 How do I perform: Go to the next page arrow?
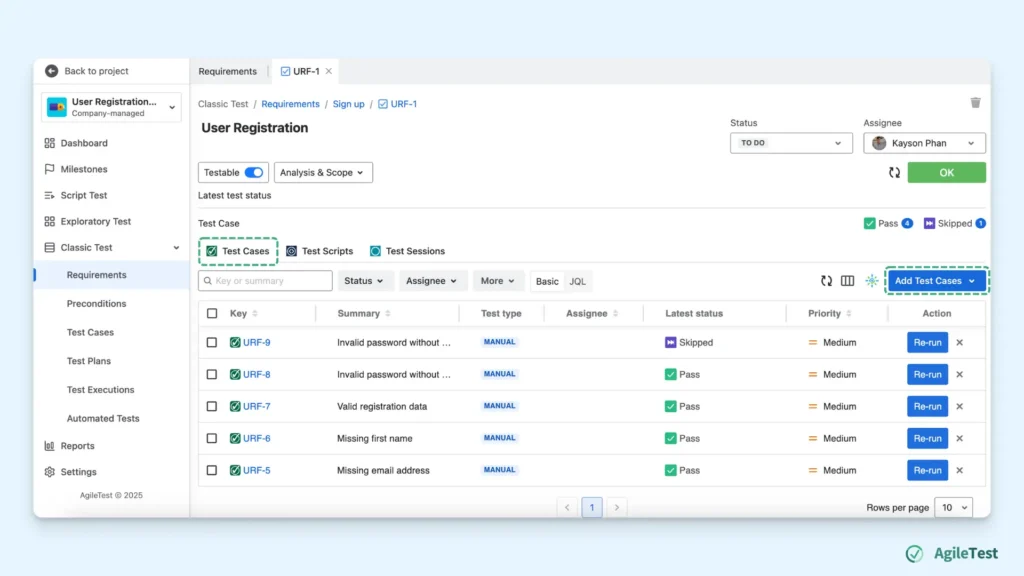[616, 507]
